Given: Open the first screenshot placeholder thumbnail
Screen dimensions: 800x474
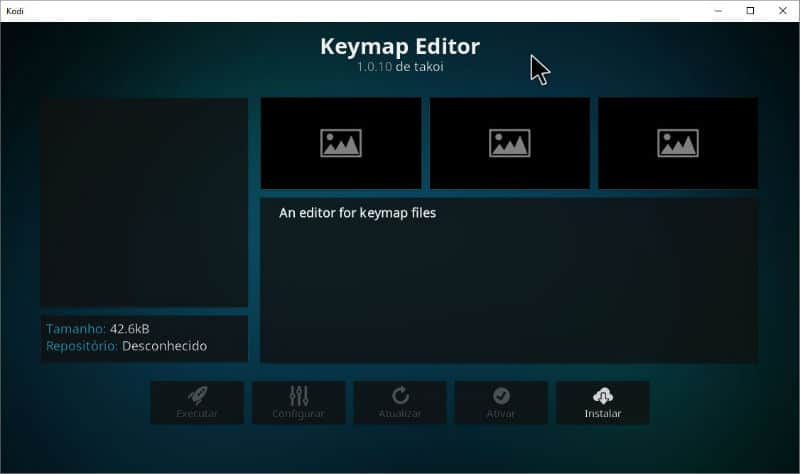Looking at the screenshot, I should pos(341,143).
